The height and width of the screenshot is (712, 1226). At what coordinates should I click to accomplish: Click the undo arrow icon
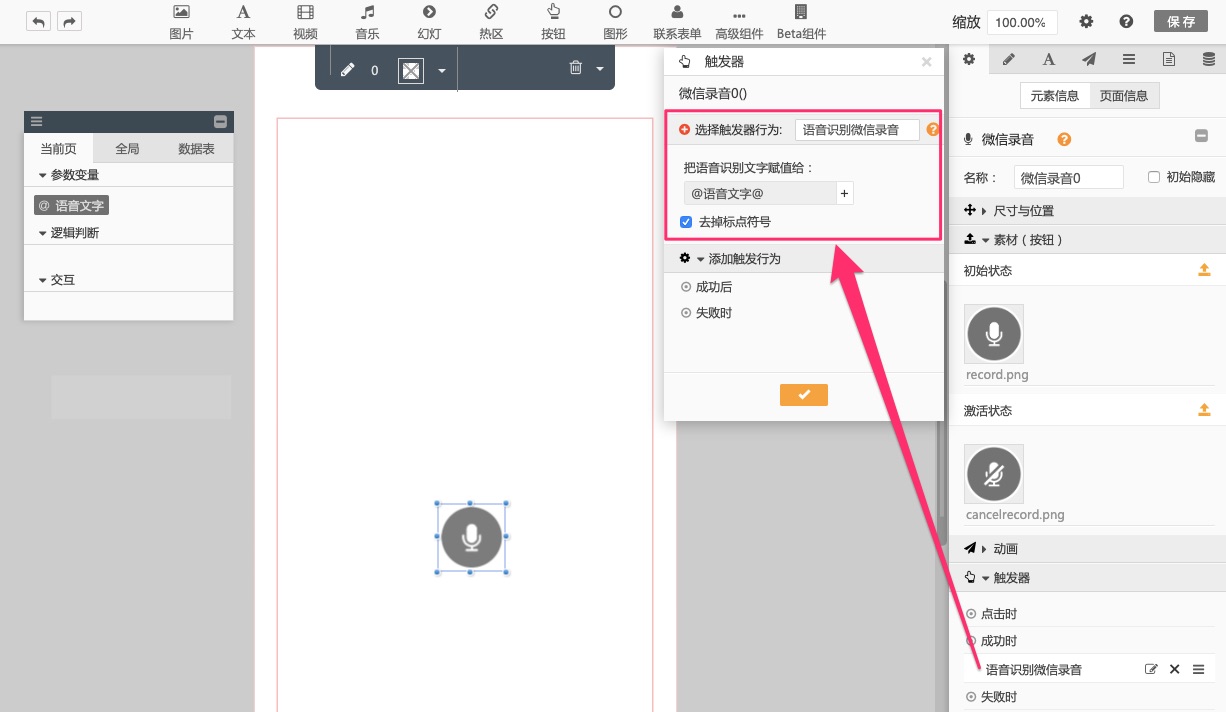point(38,21)
